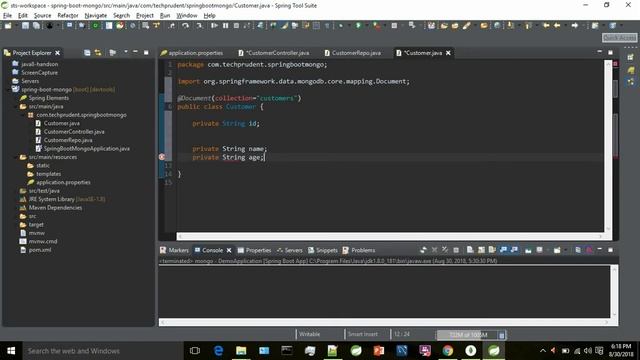Screen dimensions: 640x360
Task: Open Chrome from the Windows taskbar
Action: click(447, 351)
